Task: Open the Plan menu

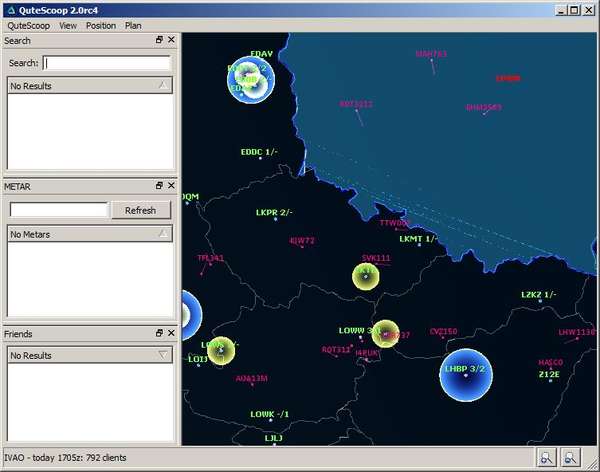Action: pos(133,26)
